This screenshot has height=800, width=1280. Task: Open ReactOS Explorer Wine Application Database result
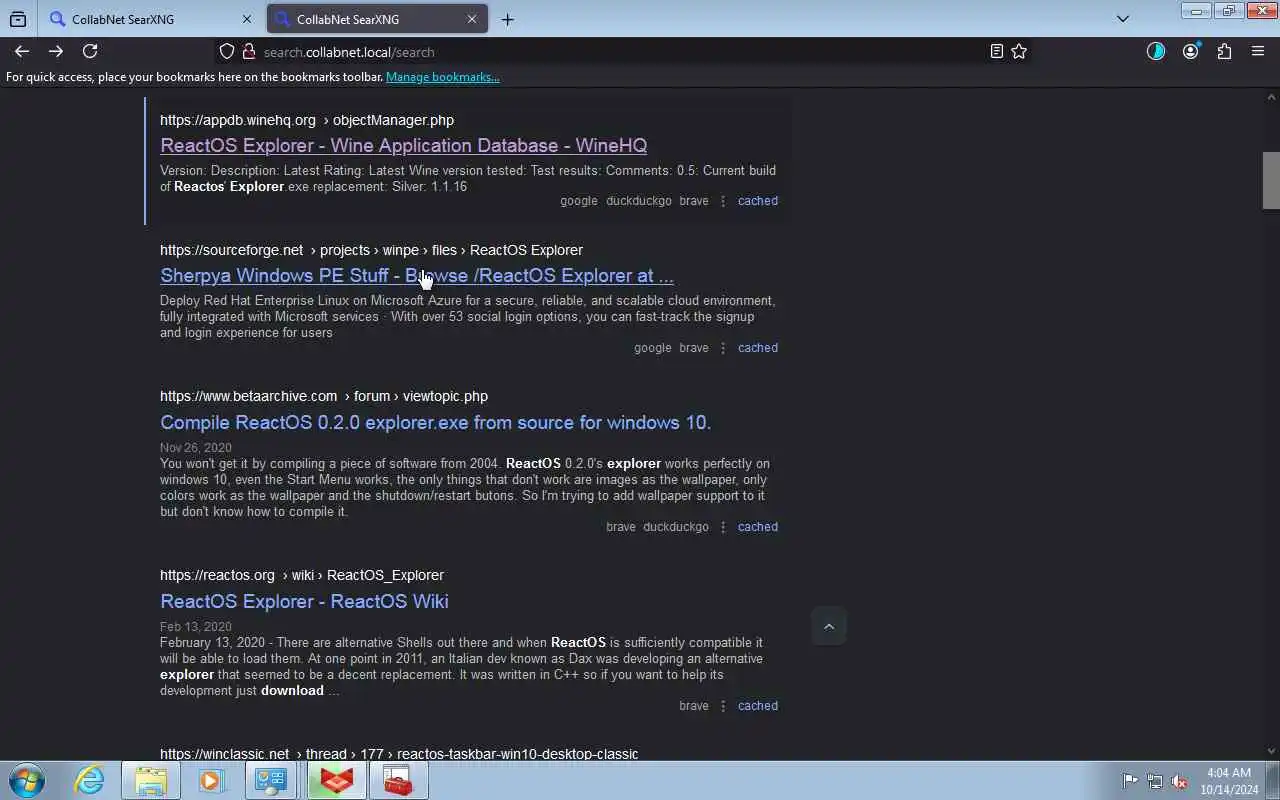pos(403,145)
